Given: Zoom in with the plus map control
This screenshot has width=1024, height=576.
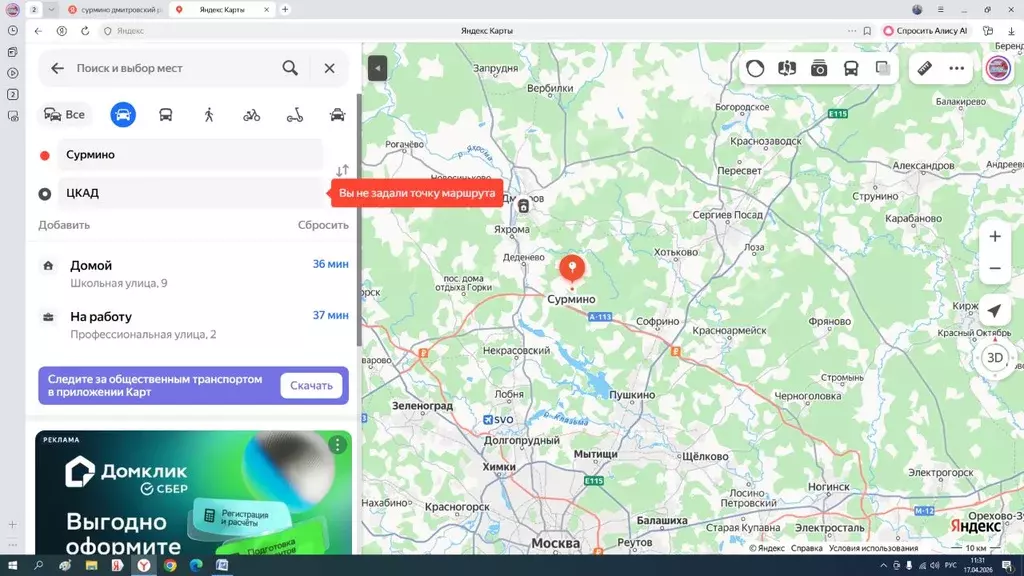Looking at the screenshot, I should (994, 237).
